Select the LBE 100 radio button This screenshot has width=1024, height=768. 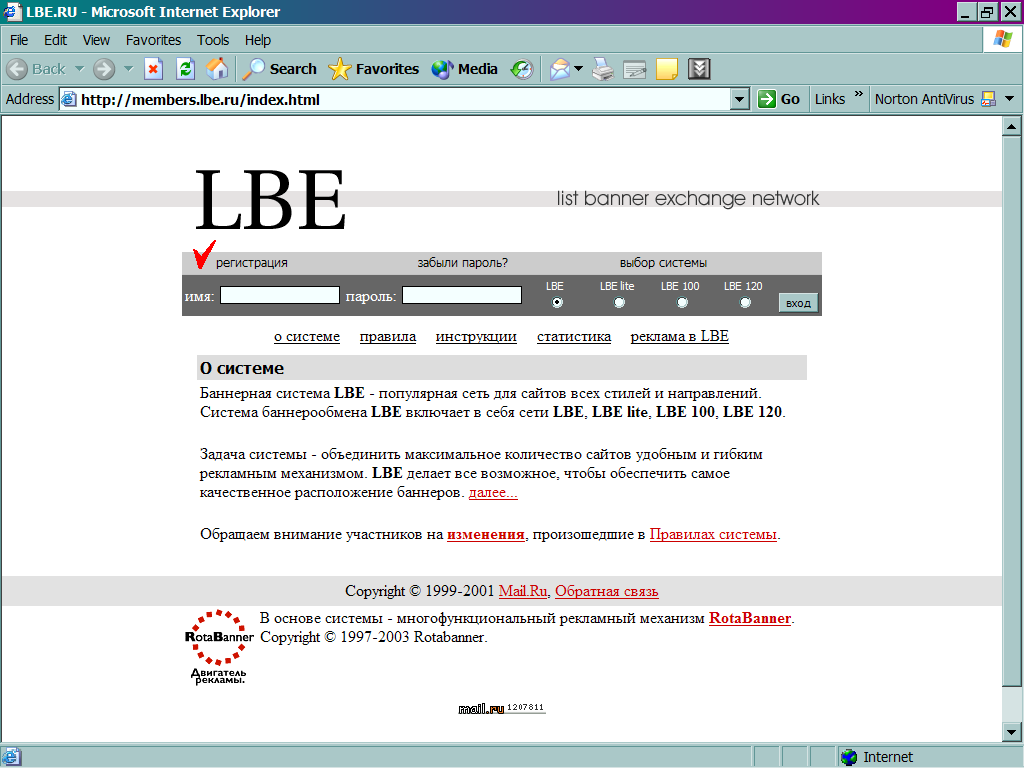(x=682, y=303)
